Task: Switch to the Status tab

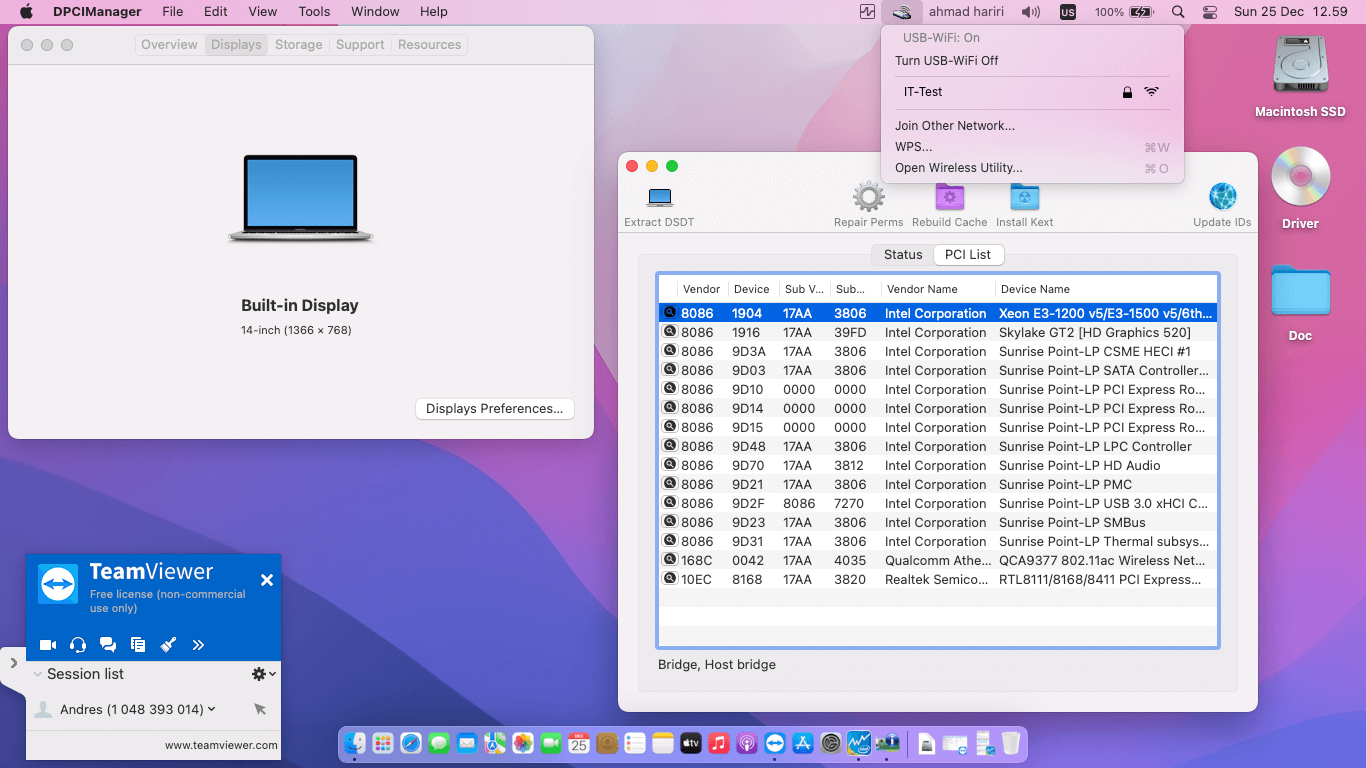Action: (902, 255)
